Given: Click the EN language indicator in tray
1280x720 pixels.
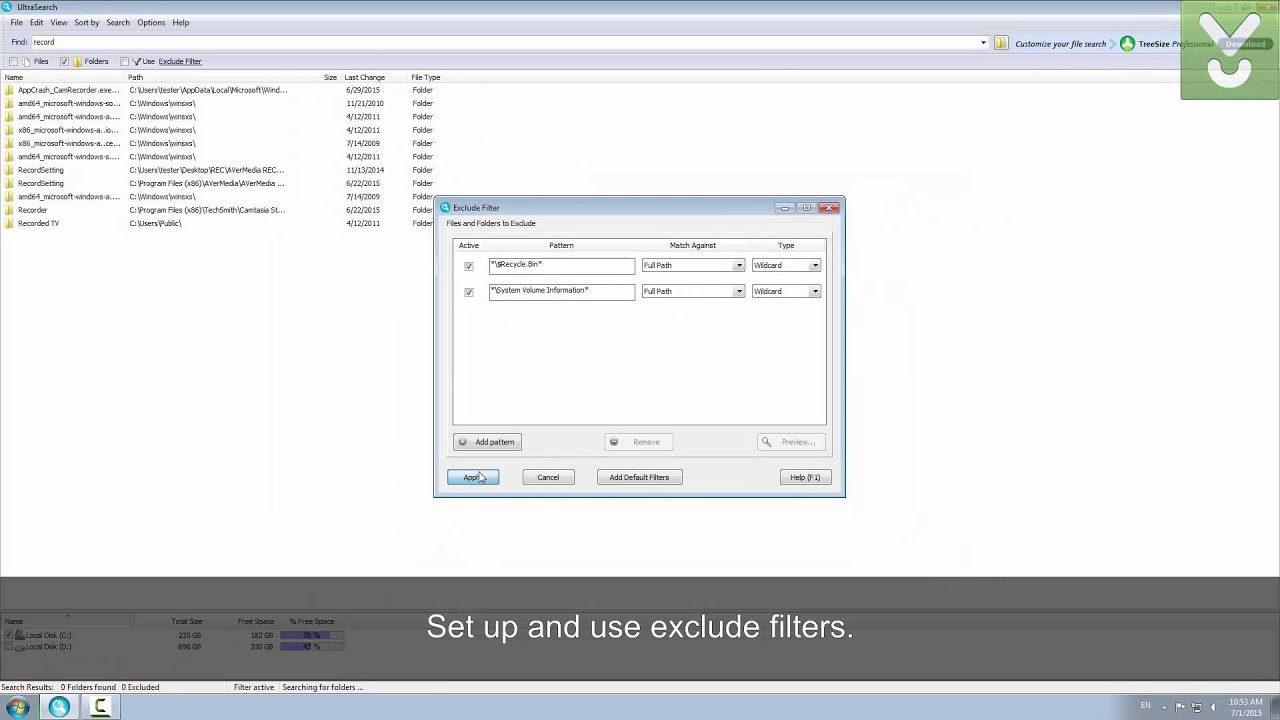Looking at the screenshot, I should click(x=1145, y=706).
